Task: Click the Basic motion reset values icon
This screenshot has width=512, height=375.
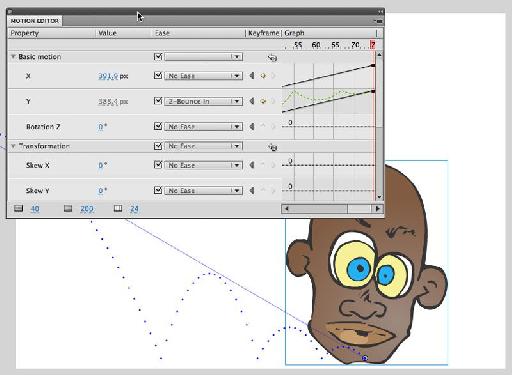Action: [272, 58]
